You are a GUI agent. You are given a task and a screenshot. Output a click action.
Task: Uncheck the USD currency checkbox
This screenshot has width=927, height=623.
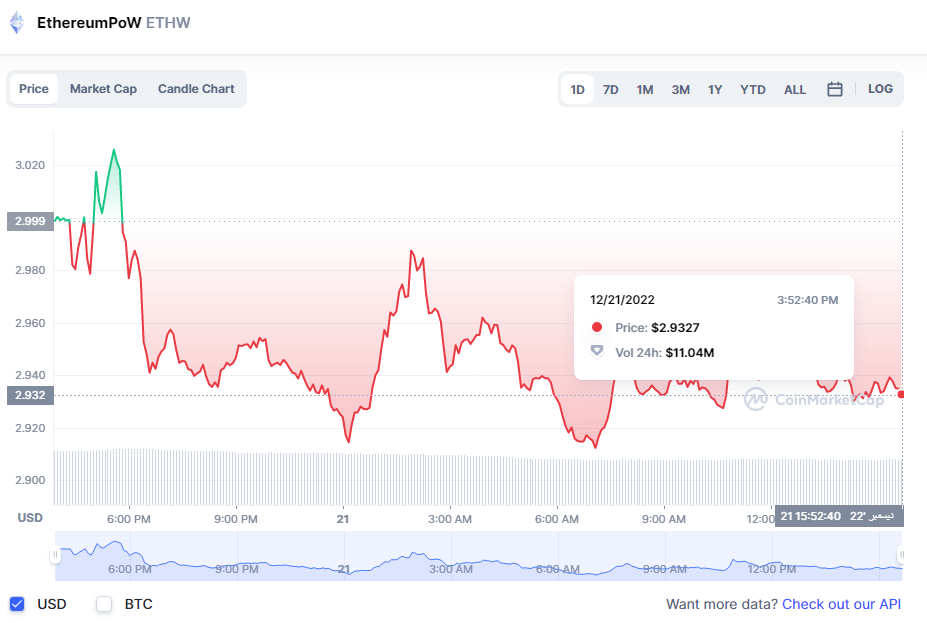[x=17, y=603]
